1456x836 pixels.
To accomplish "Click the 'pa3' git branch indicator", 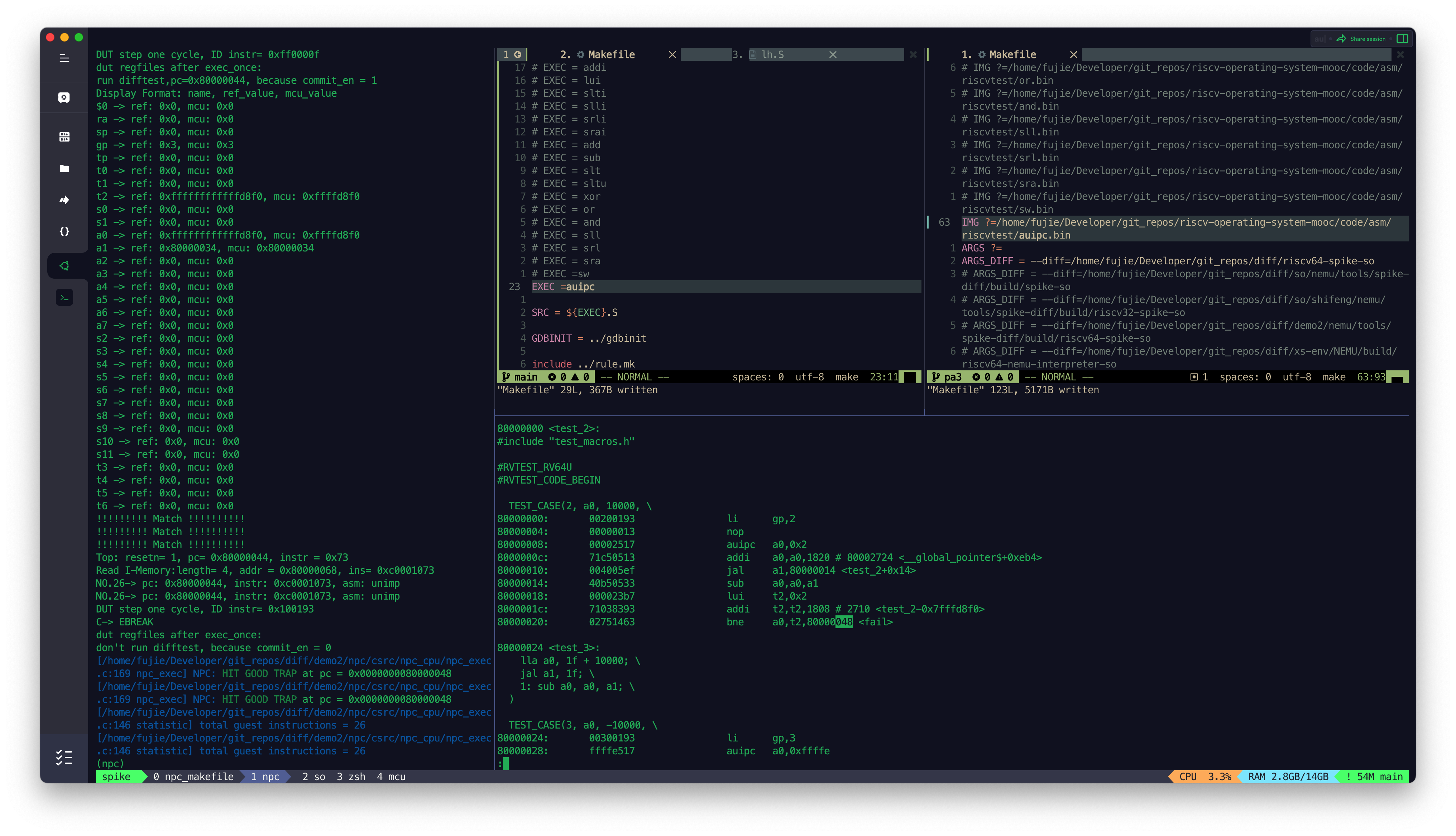I will (947, 377).
